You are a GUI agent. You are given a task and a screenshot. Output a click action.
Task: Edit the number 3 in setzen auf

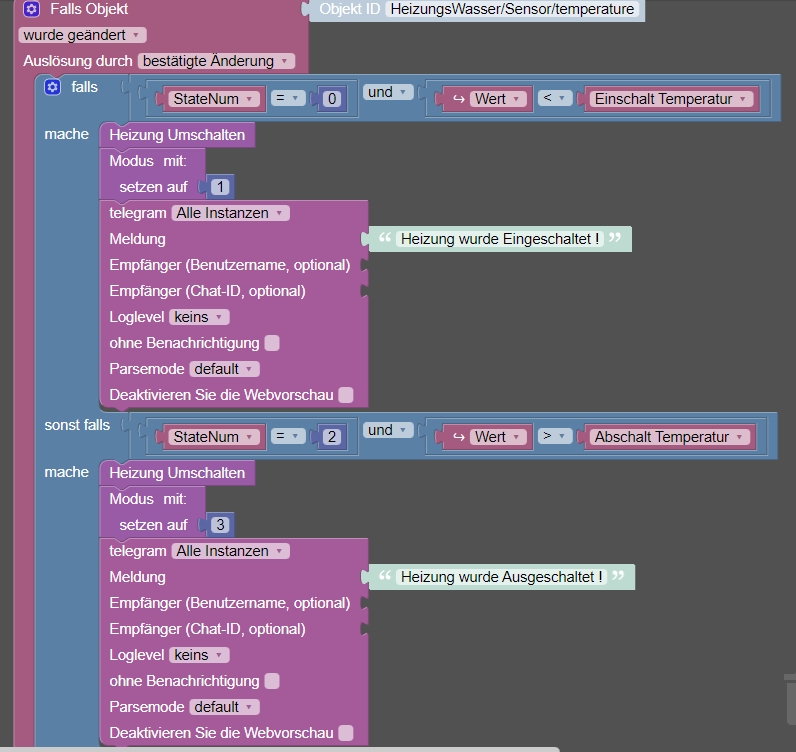(x=220, y=525)
